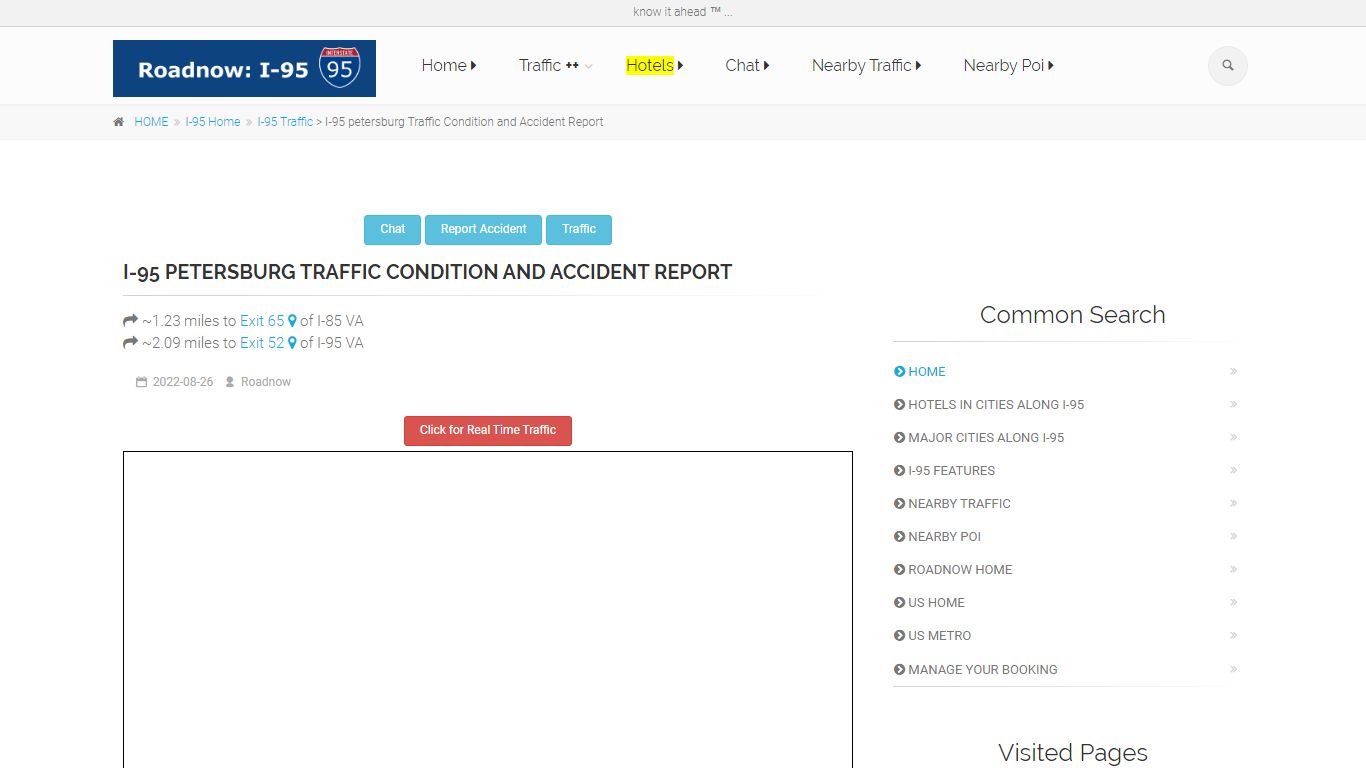1366x768 pixels.
Task: Open the search magnifier icon
Action: (x=1228, y=66)
